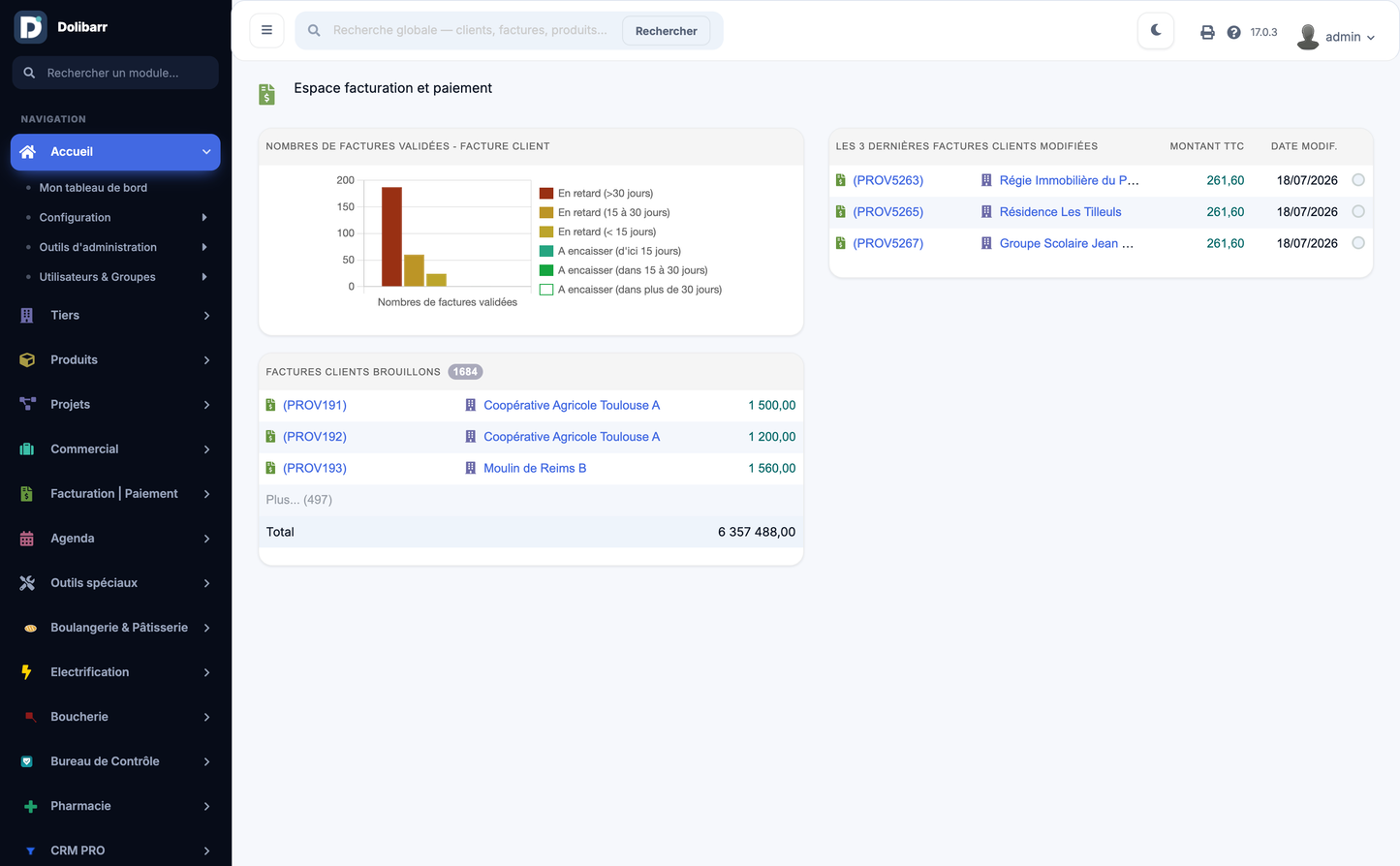
Task: Click the page title invoice icon
Action: coord(267,94)
